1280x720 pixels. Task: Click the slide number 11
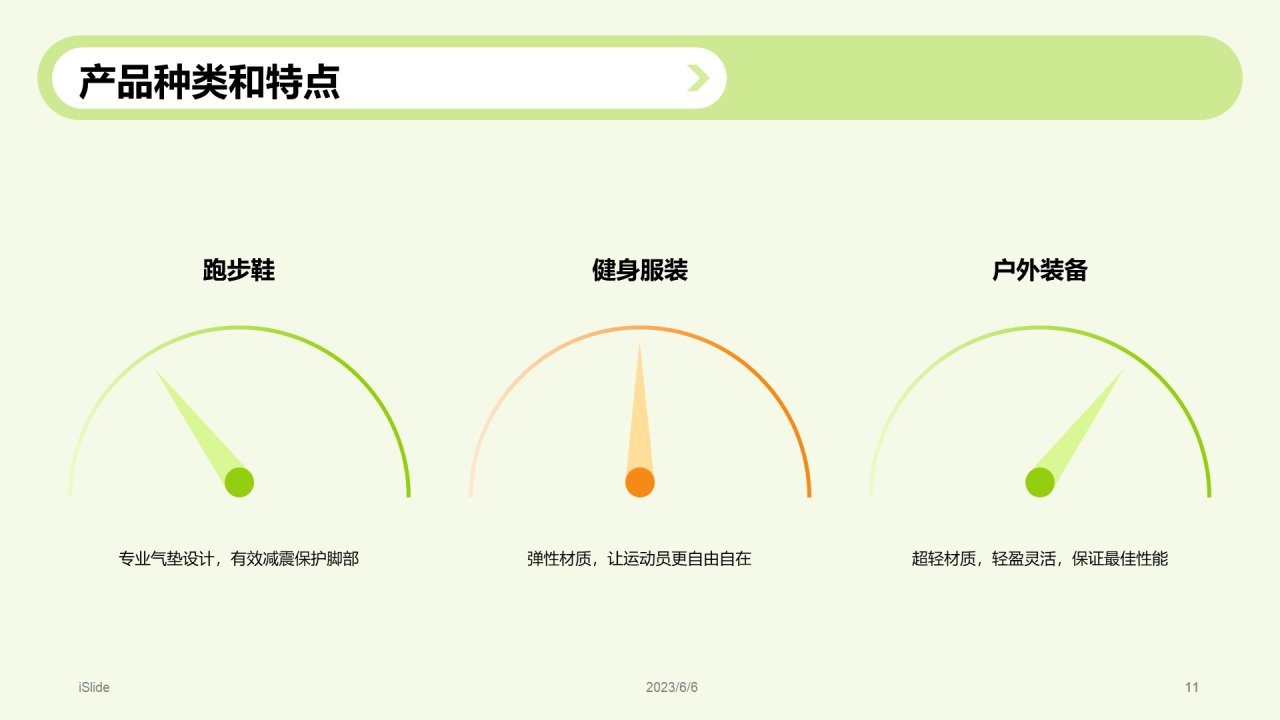(1192, 687)
